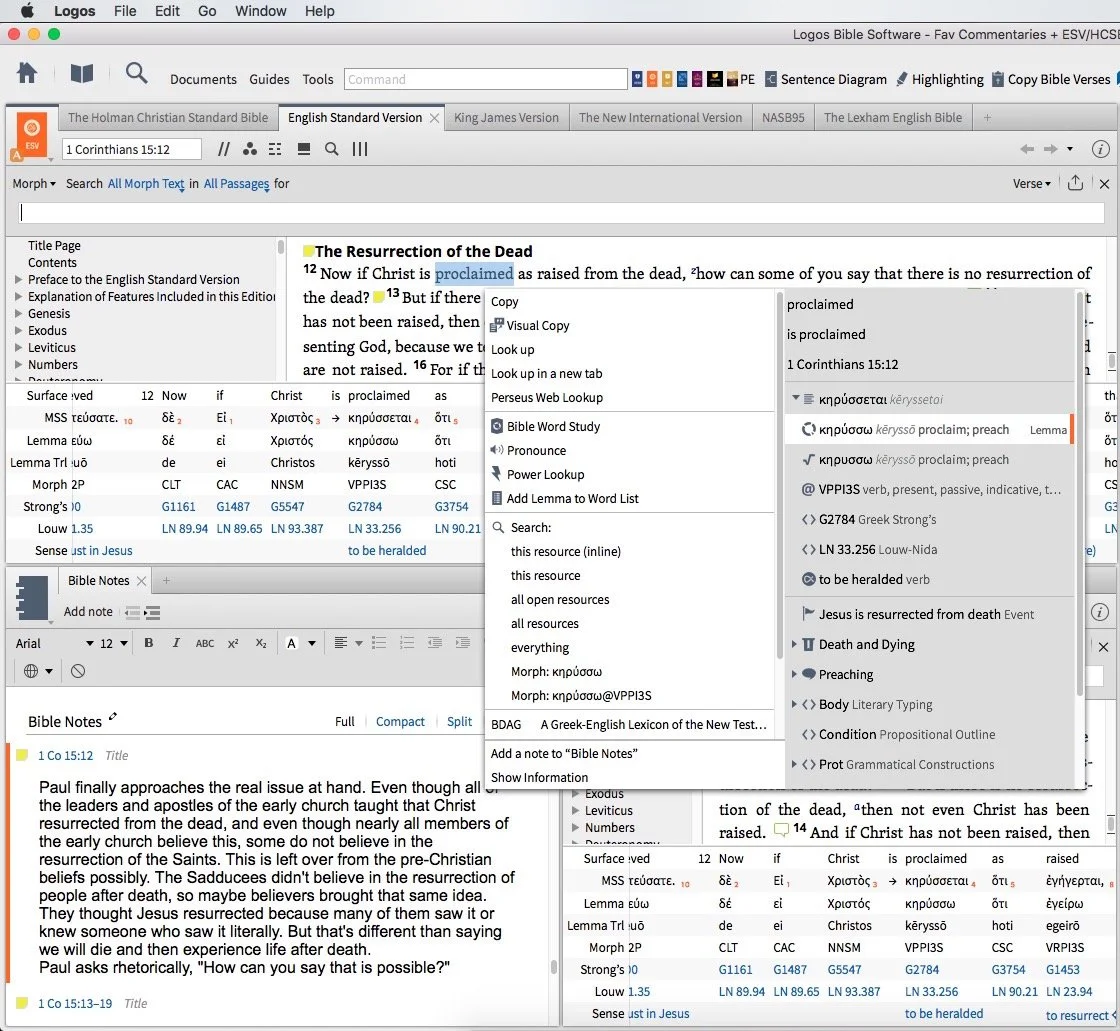Image resolution: width=1120 pixels, height=1031 pixels.
Task: Open the Home page icon
Action: [27, 73]
